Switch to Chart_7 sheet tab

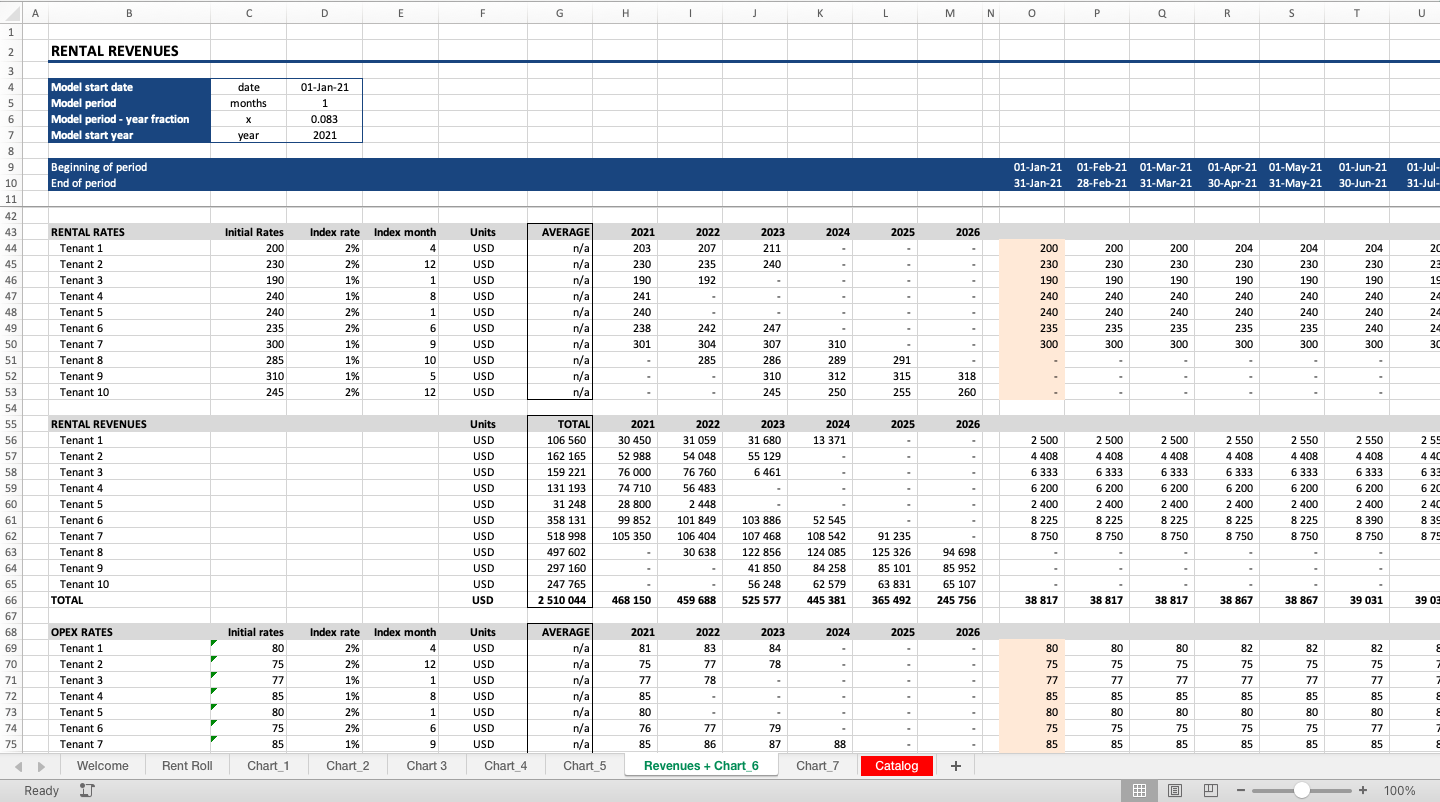(x=818, y=766)
